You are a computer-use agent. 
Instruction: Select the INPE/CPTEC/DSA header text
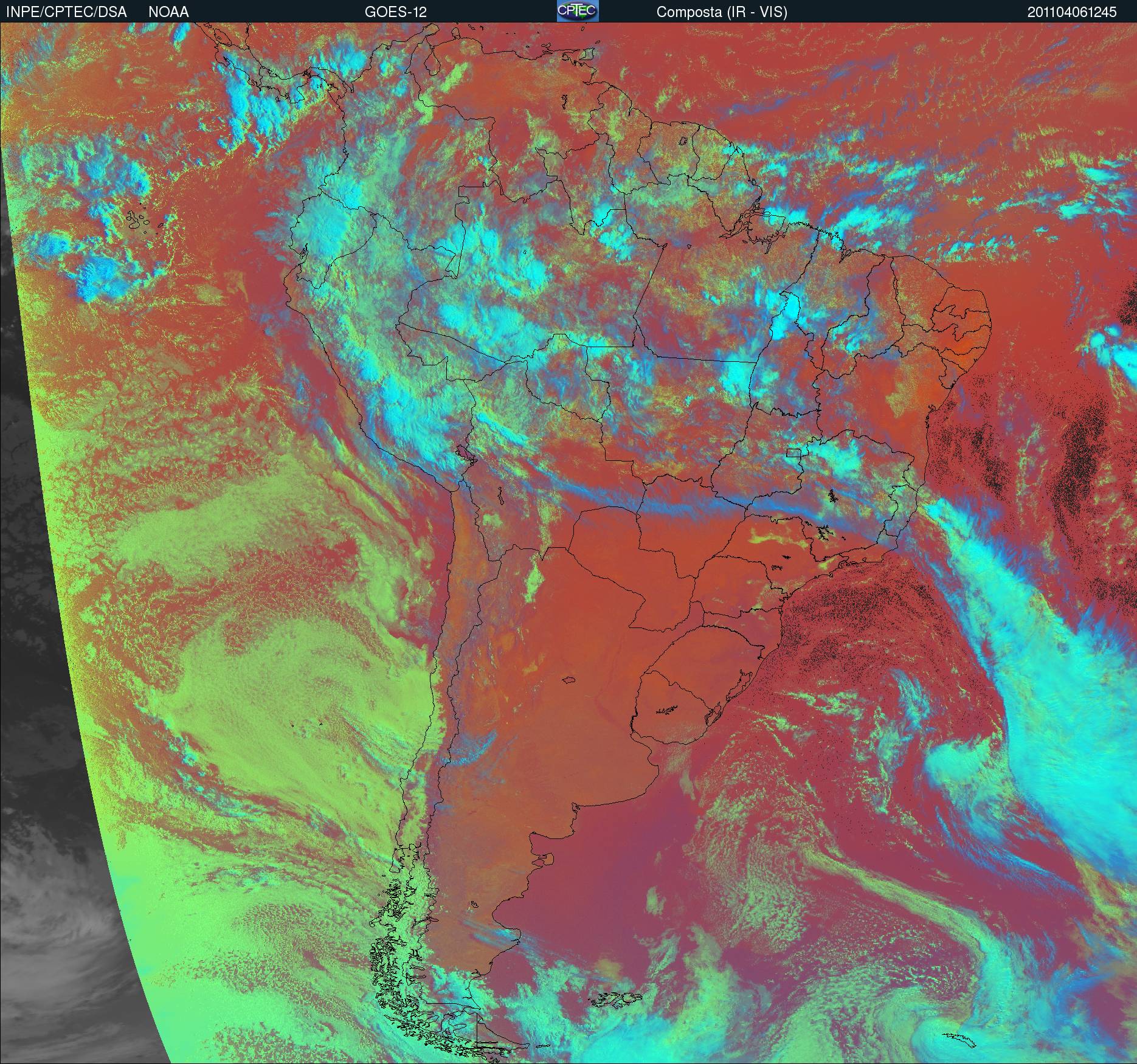pyautogui.click(x=67, y=12)
